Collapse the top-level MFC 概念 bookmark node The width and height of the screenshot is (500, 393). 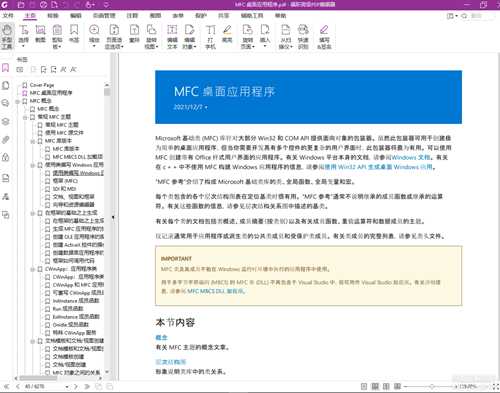point(18,101)
